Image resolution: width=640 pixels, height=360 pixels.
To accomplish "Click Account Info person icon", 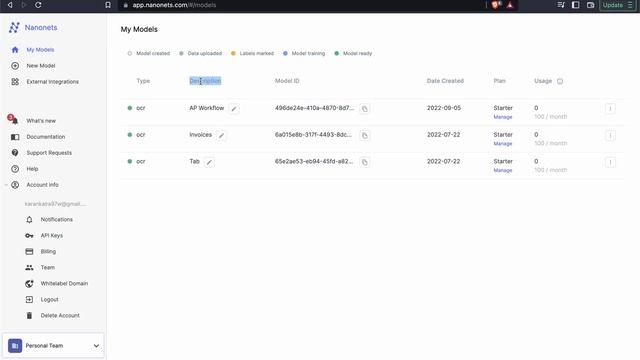I will [15, 185].
